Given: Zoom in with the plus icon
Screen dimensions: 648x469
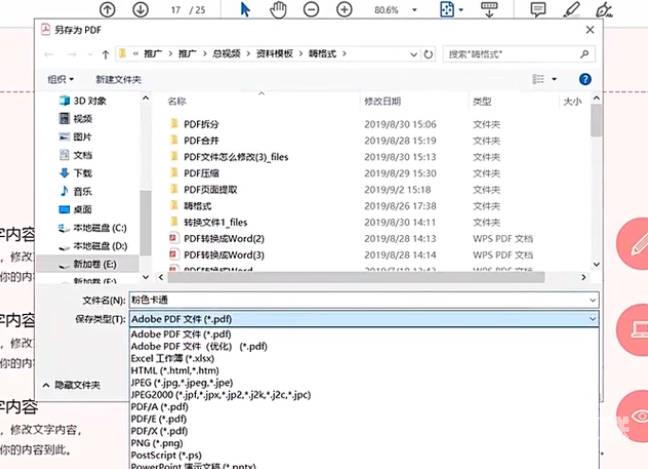Looking at the screenshot, I should 344,9.
